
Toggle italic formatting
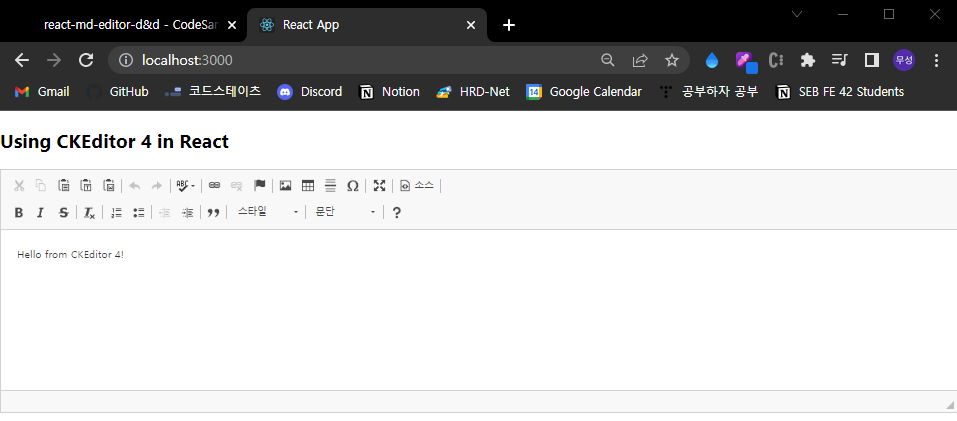pos(41,212)
